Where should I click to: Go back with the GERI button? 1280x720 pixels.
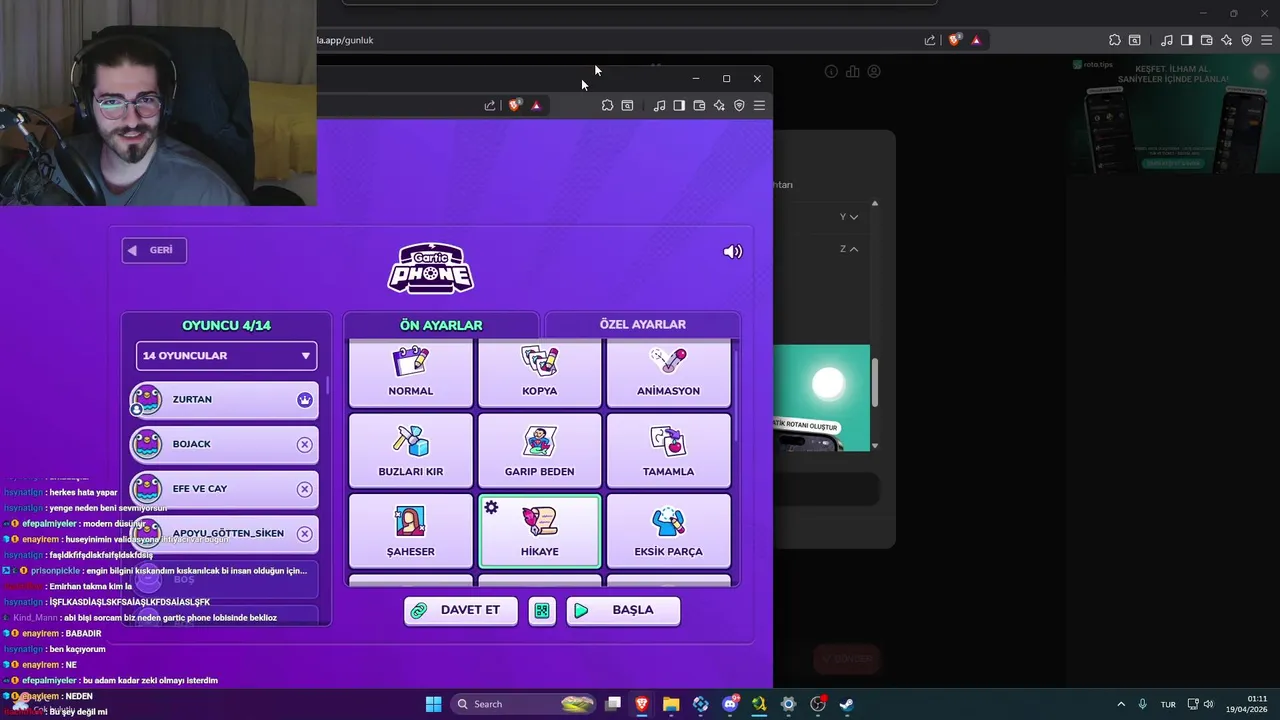point(154,250)
